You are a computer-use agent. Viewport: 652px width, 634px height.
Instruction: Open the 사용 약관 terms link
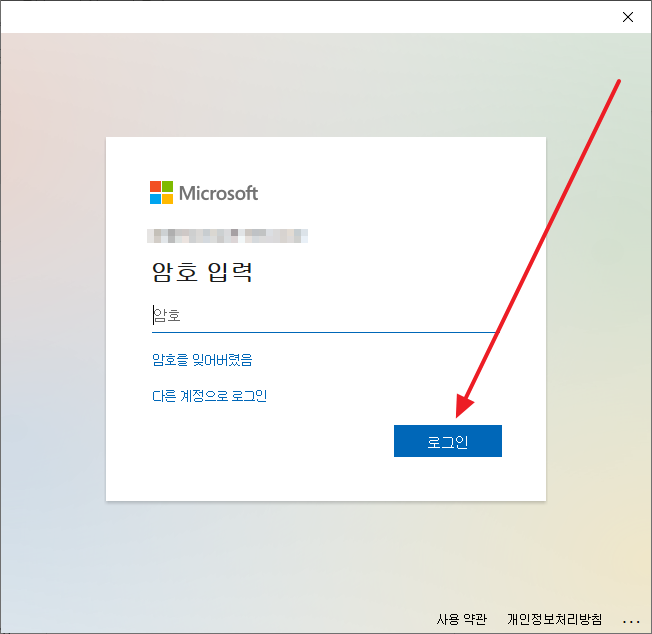[x=461, y=619]
